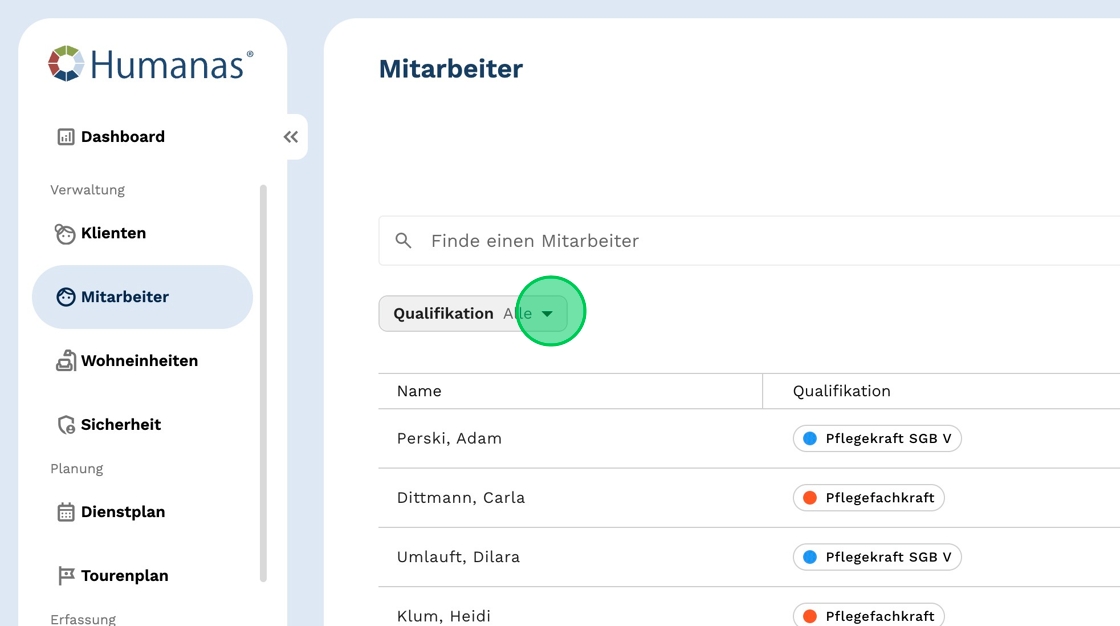
Task: Open employee Perski, Adam
Action: coord(449,438)
